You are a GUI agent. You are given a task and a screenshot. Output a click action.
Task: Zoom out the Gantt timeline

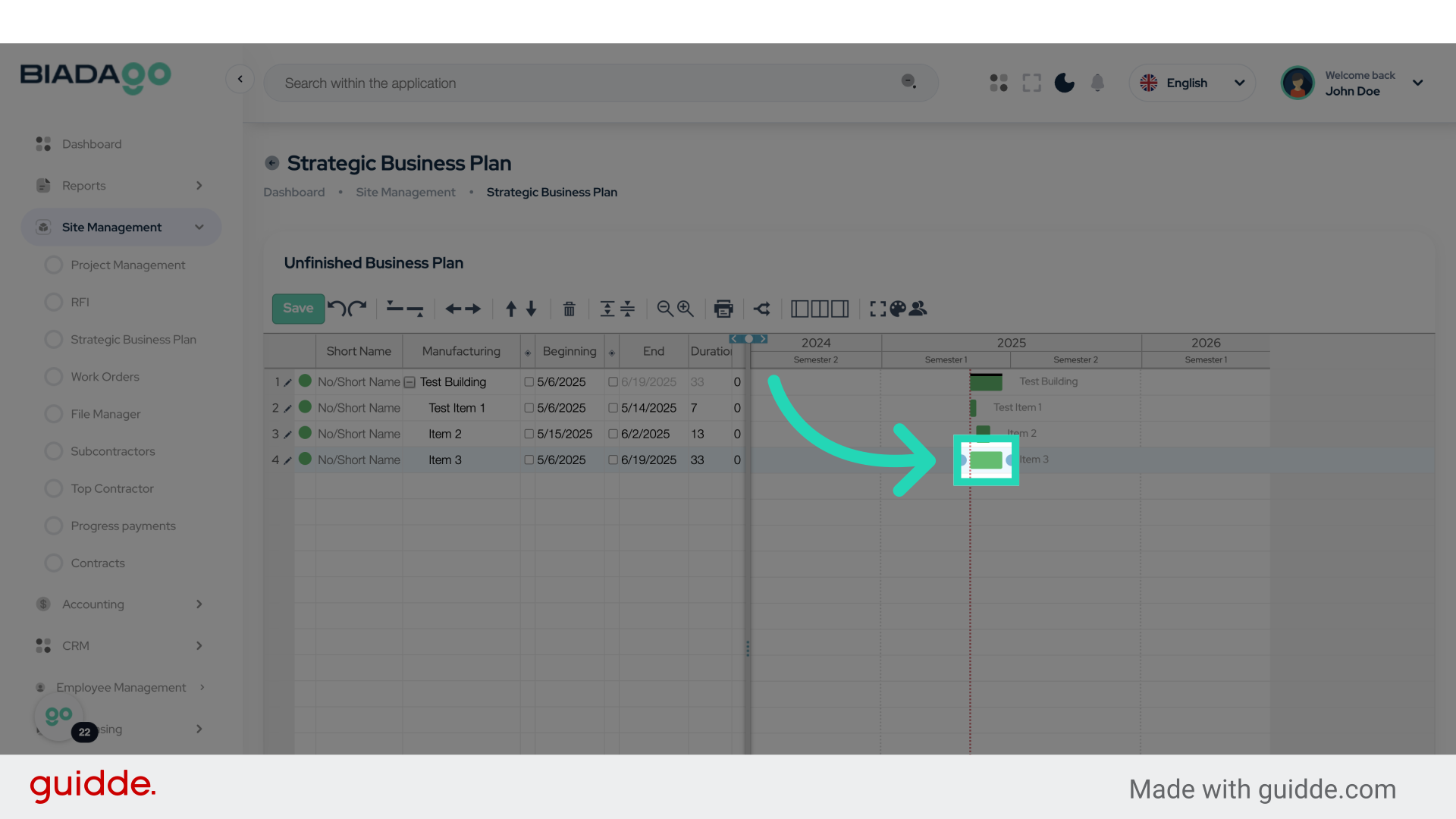(x=664, y=309)
